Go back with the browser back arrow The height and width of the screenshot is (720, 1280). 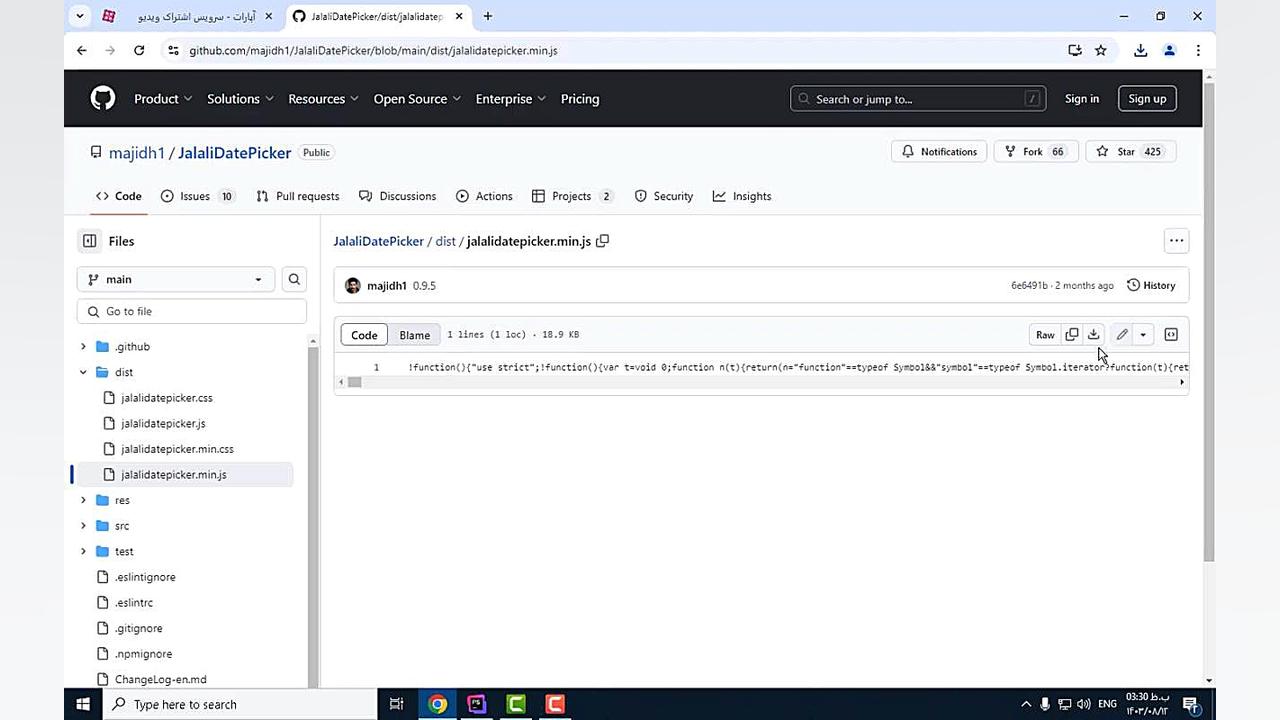82,50
